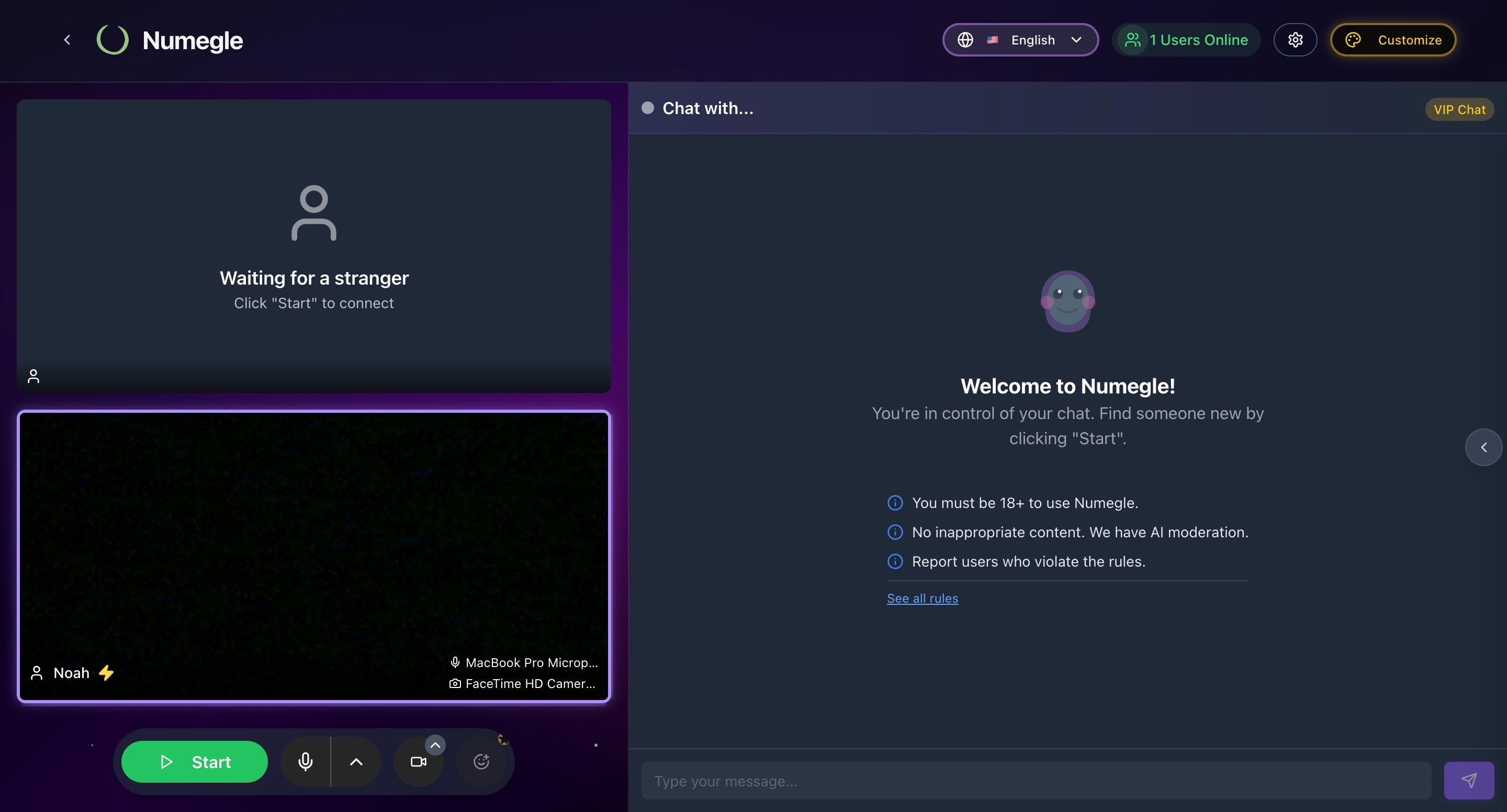Expand the microphone options chevron
Image resolution: width=1507 pixels, height=812 pixels.
pyautogui.click(x=356, y=761)
